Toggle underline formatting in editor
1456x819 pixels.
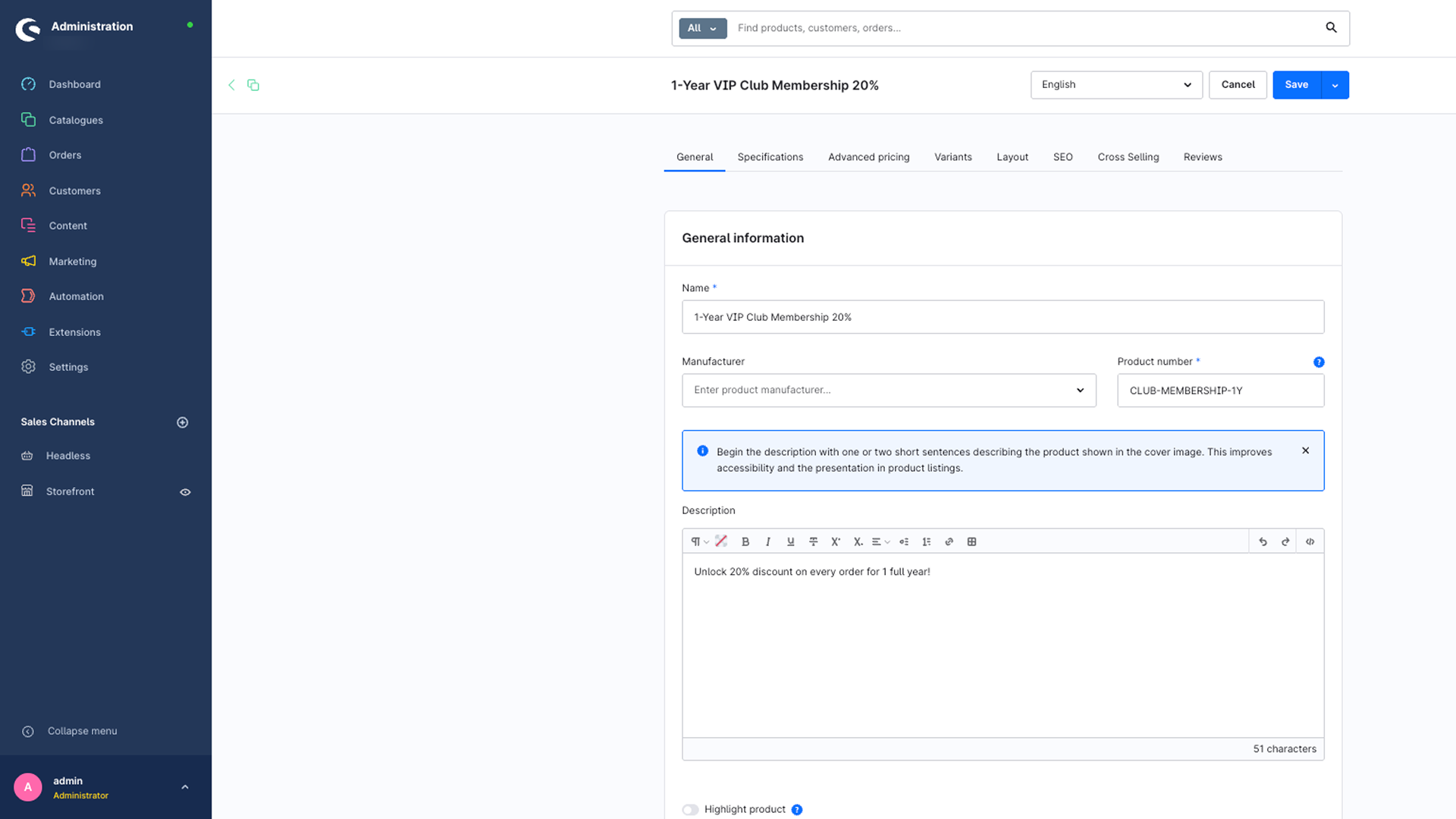791,541
